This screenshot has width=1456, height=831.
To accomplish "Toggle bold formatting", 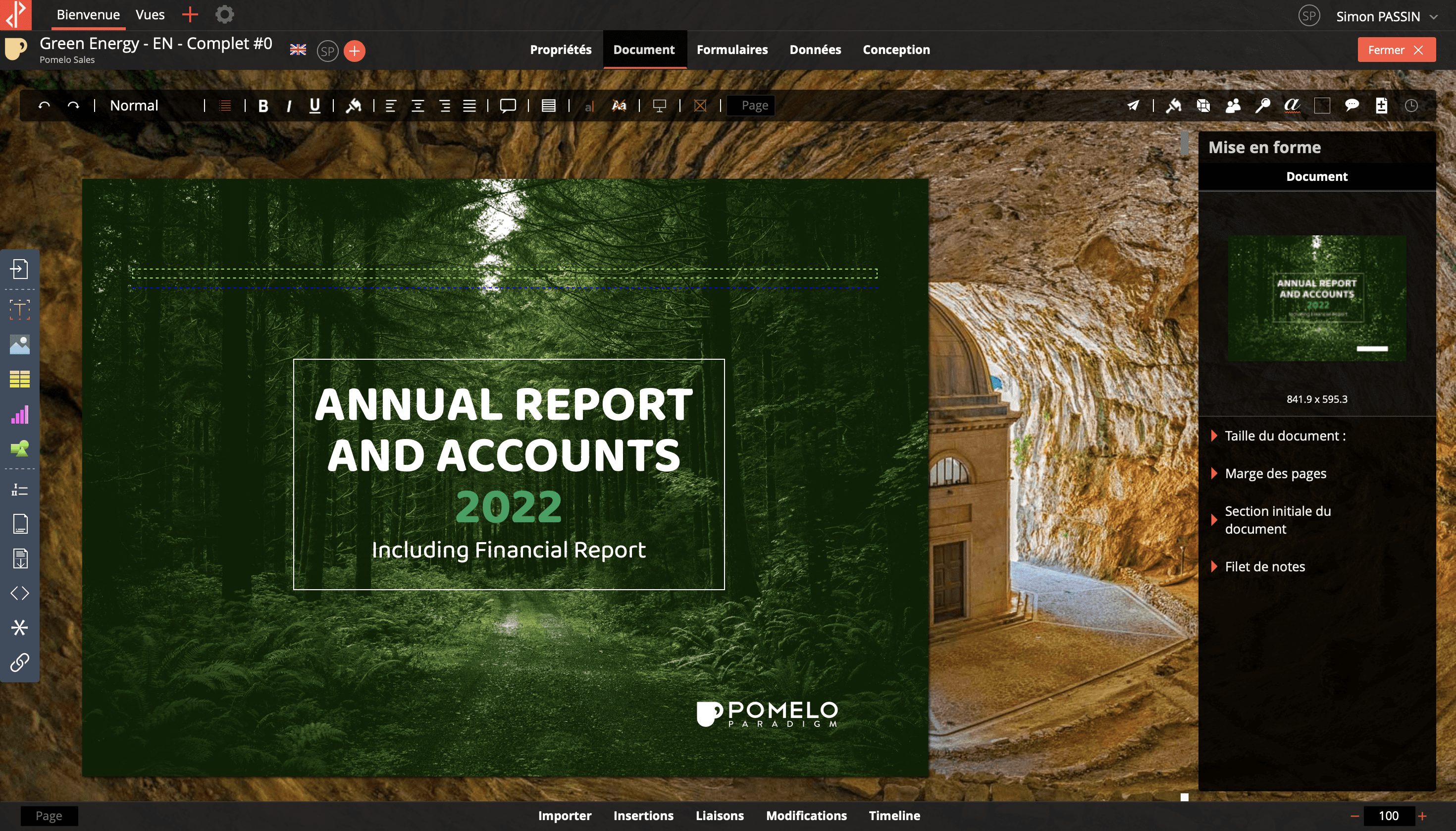I will [x=263, y=106].
